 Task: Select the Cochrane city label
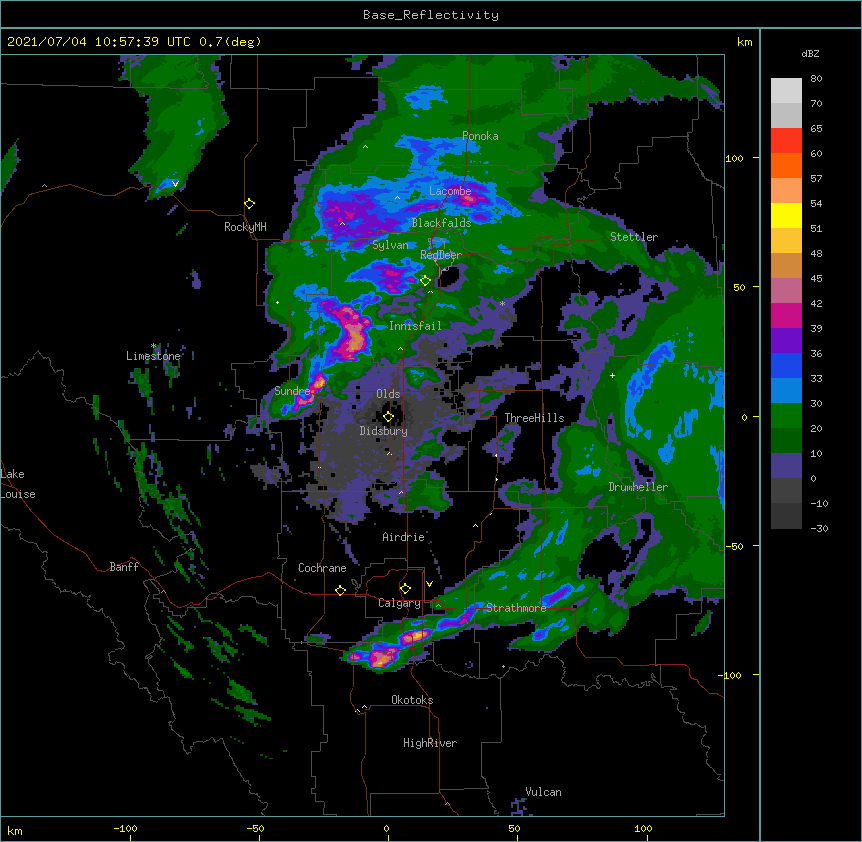tap(322, 568)
